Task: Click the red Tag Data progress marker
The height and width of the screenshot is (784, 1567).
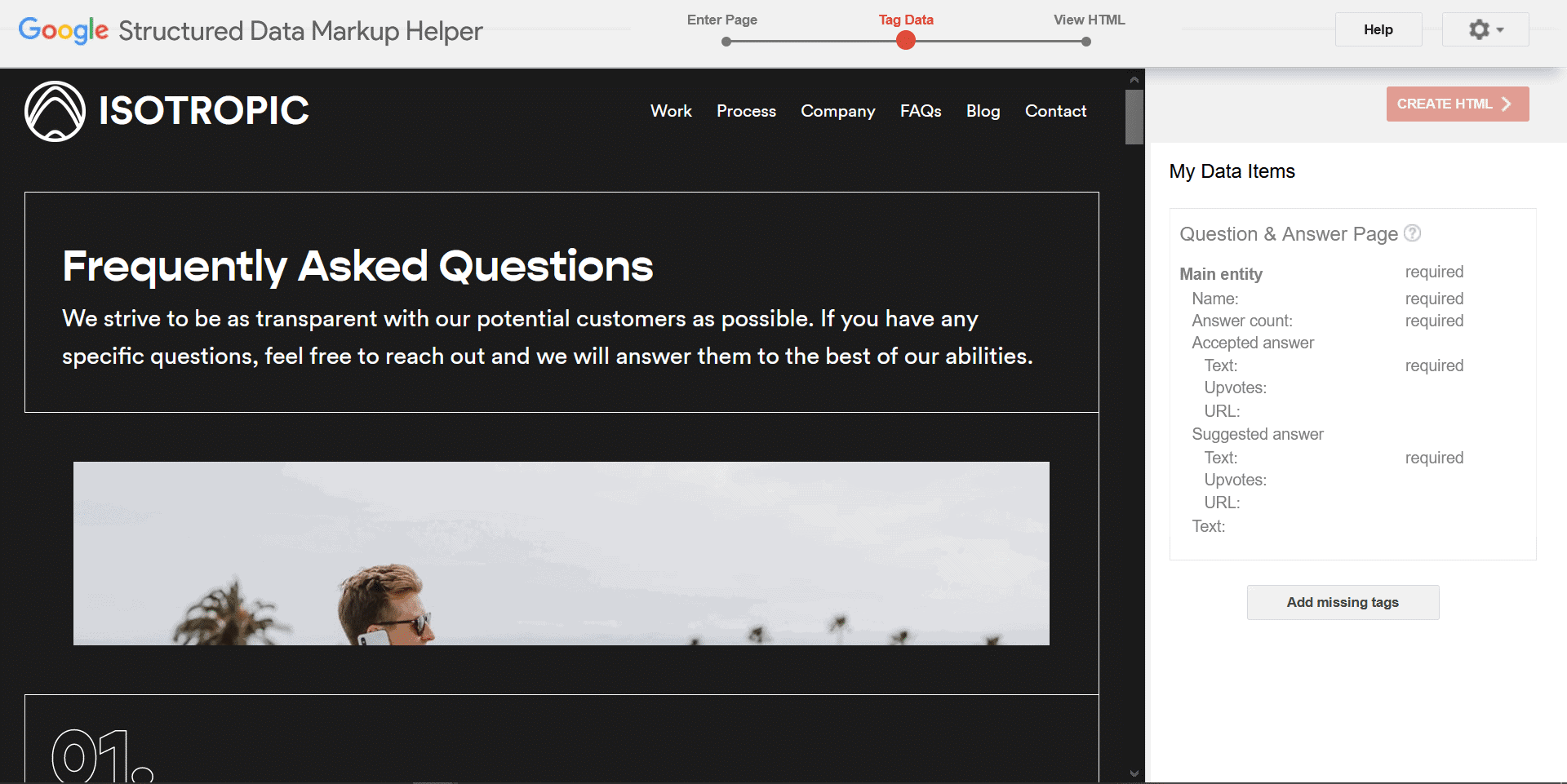Action: click(906, 41)
